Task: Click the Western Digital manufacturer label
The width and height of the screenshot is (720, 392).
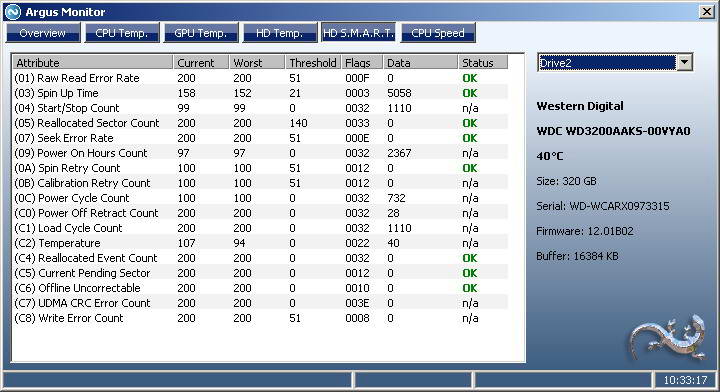Action: tap(580, 106)
